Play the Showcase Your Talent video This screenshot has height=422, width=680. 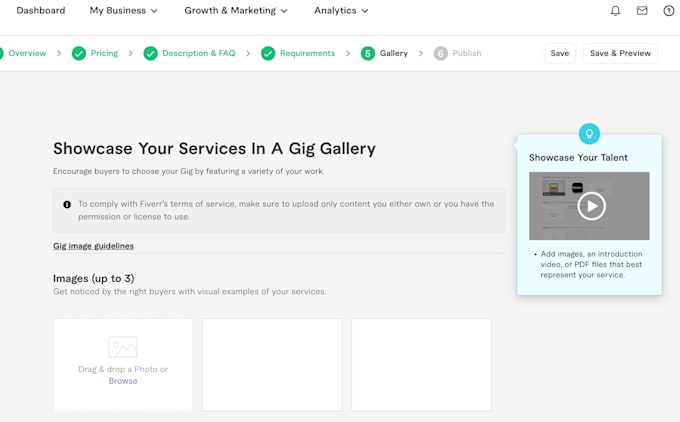click(x=591, y=206)
